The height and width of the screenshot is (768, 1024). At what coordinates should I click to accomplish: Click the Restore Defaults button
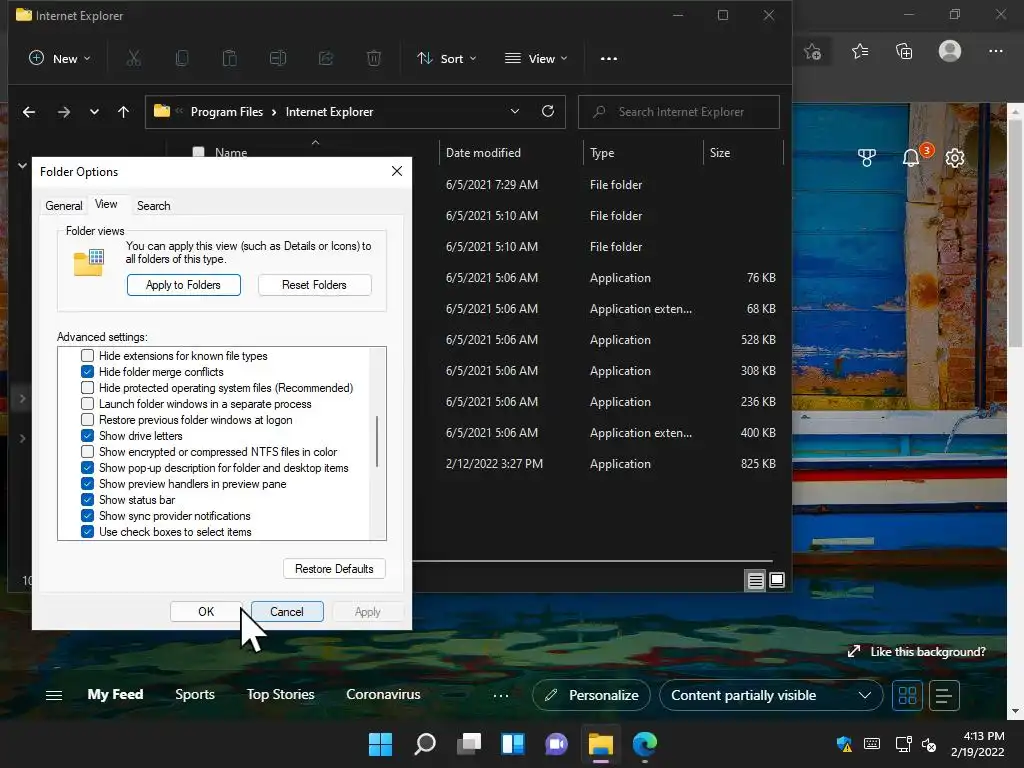click(x=334, y=569)
